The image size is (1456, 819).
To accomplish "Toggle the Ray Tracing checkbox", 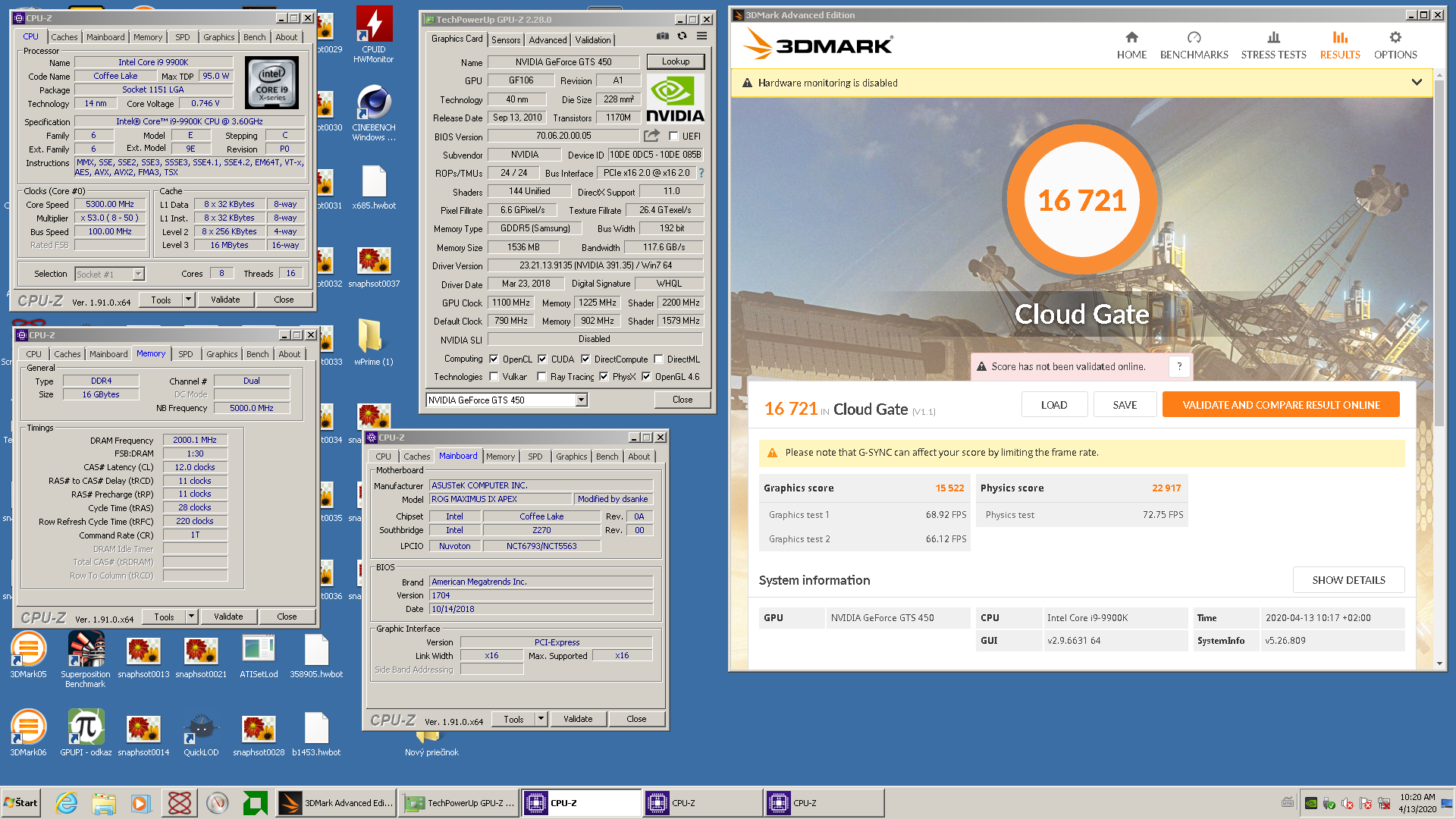I will 541,377.
